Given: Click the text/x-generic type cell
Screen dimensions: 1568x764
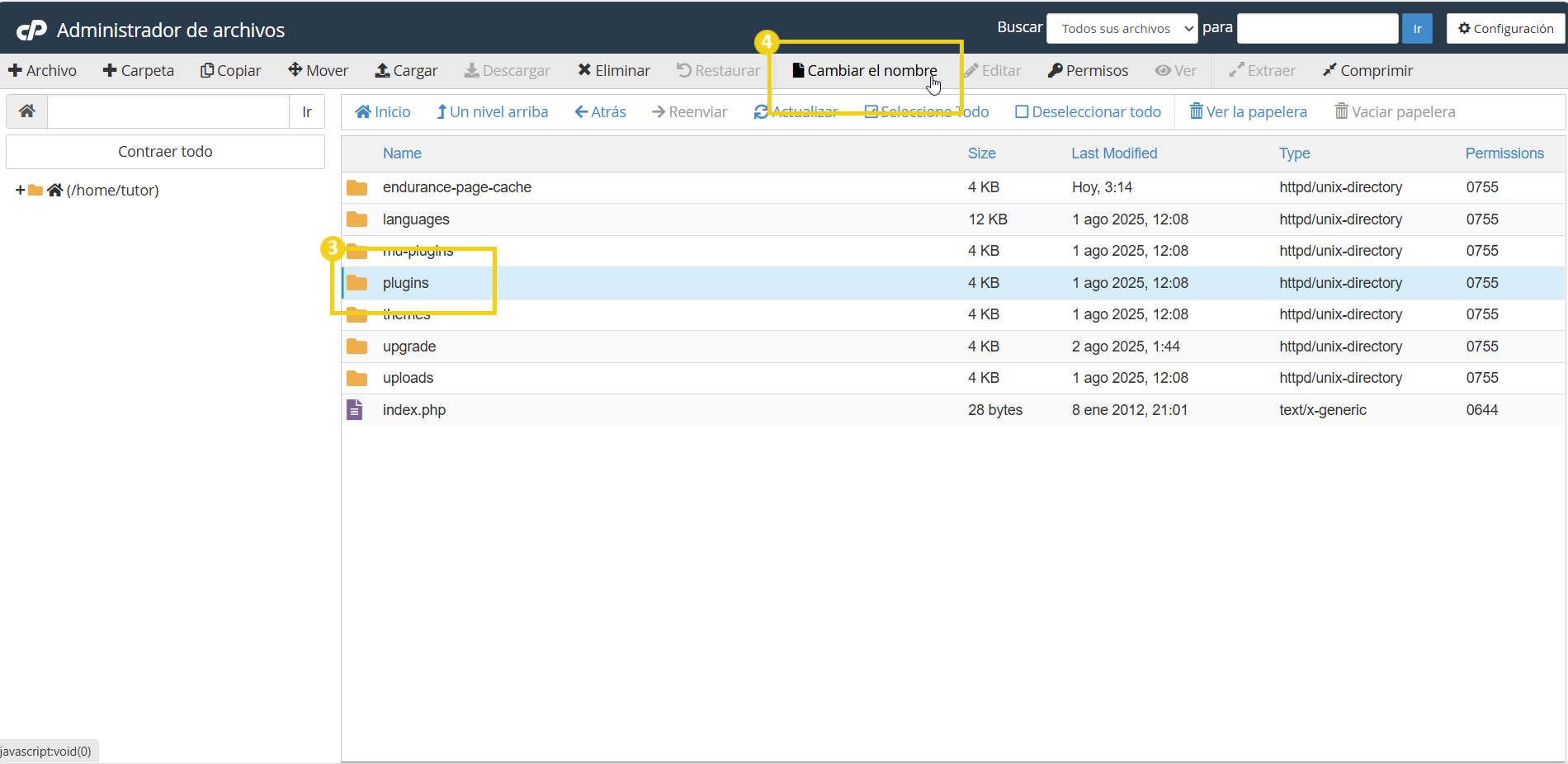Looking at the screenshot, I should tap(1323, 410).
